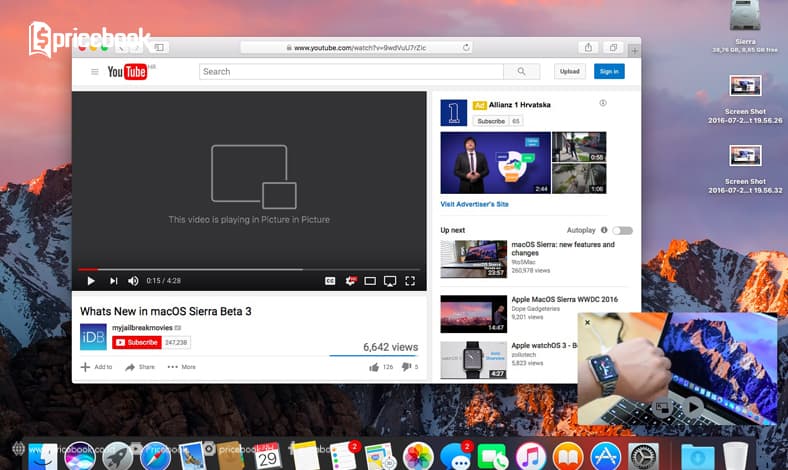Toggle the Safari sidebar button
The image size is (788, 470).
coord(159,47)
